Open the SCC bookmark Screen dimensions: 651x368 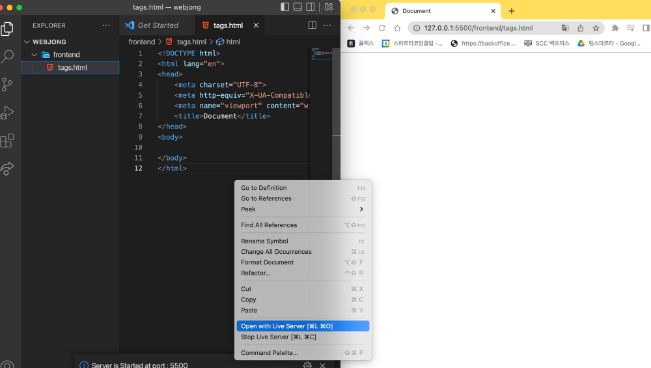click(546, 43)
